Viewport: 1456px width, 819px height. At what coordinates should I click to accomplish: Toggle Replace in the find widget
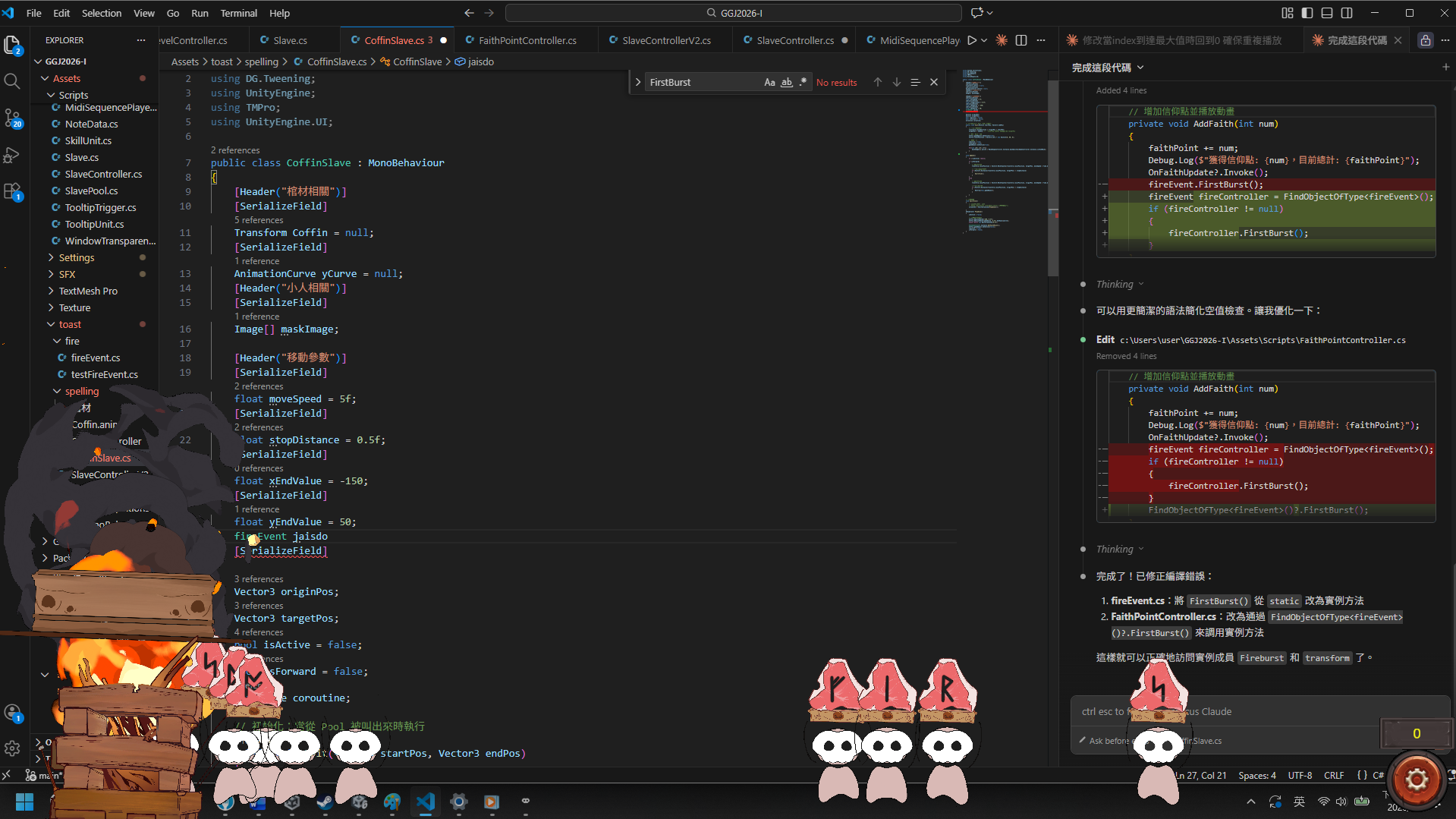click(x=638, y=82)
